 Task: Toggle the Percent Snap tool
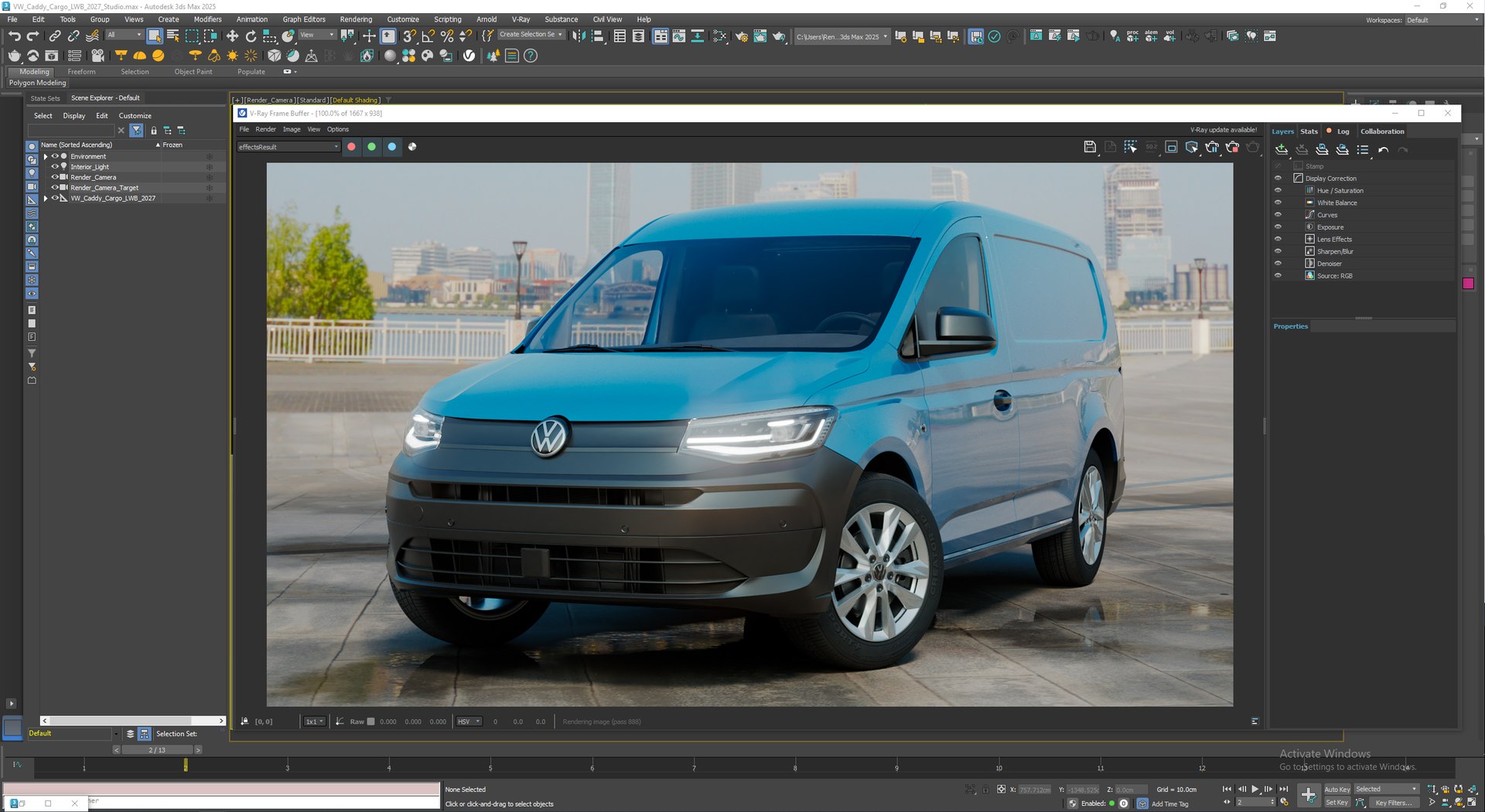click(447, 36)
